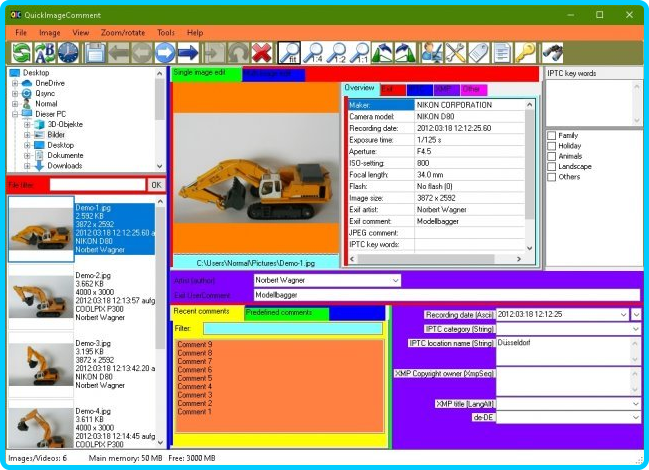The height and width of the screenshot is (470, 649).
Task: Click the QuickImageComment app icon in title bar
Action: click(x=16, y=15)
